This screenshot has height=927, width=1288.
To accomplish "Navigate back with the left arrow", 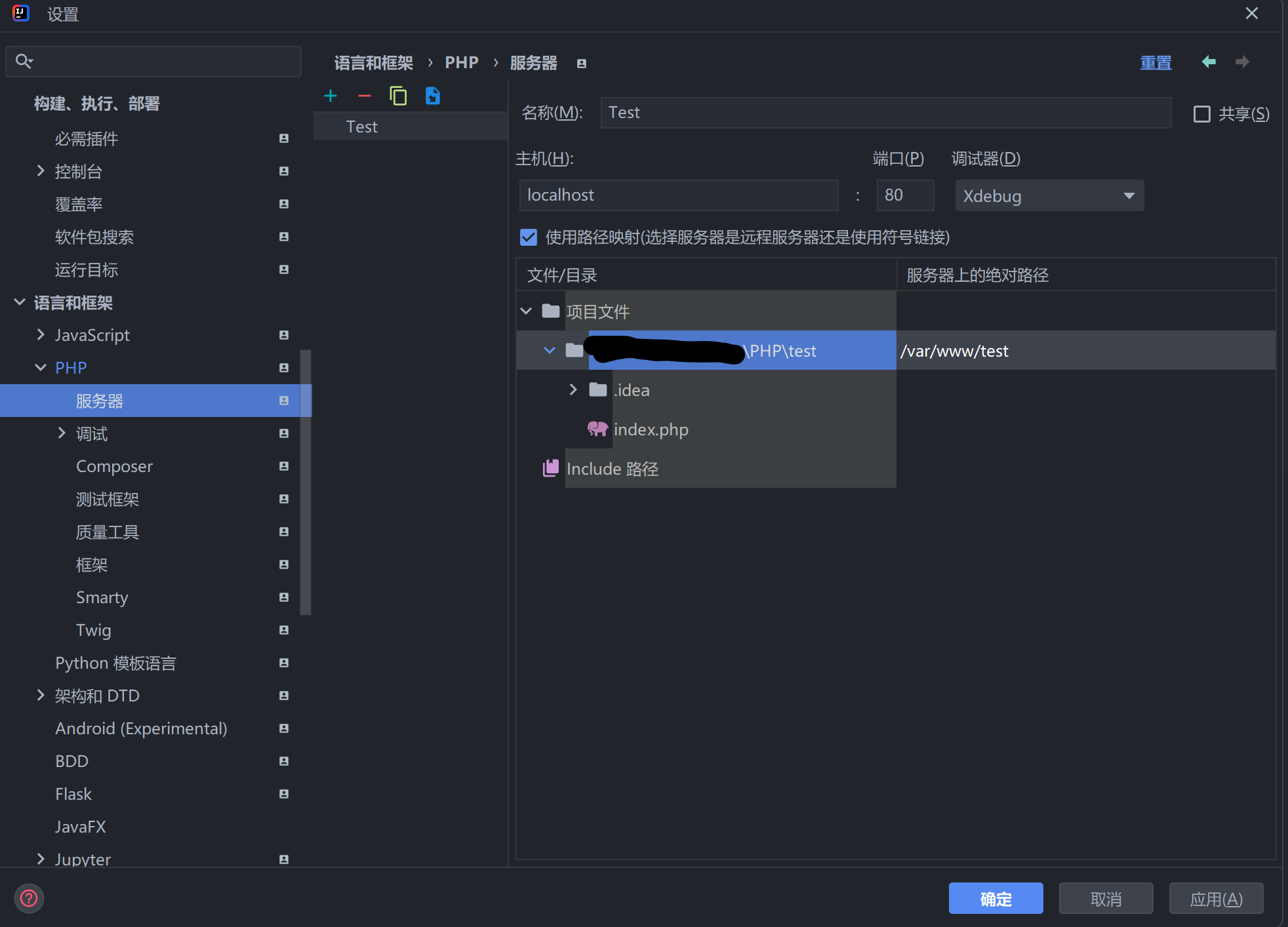I will coord(1209,62).
